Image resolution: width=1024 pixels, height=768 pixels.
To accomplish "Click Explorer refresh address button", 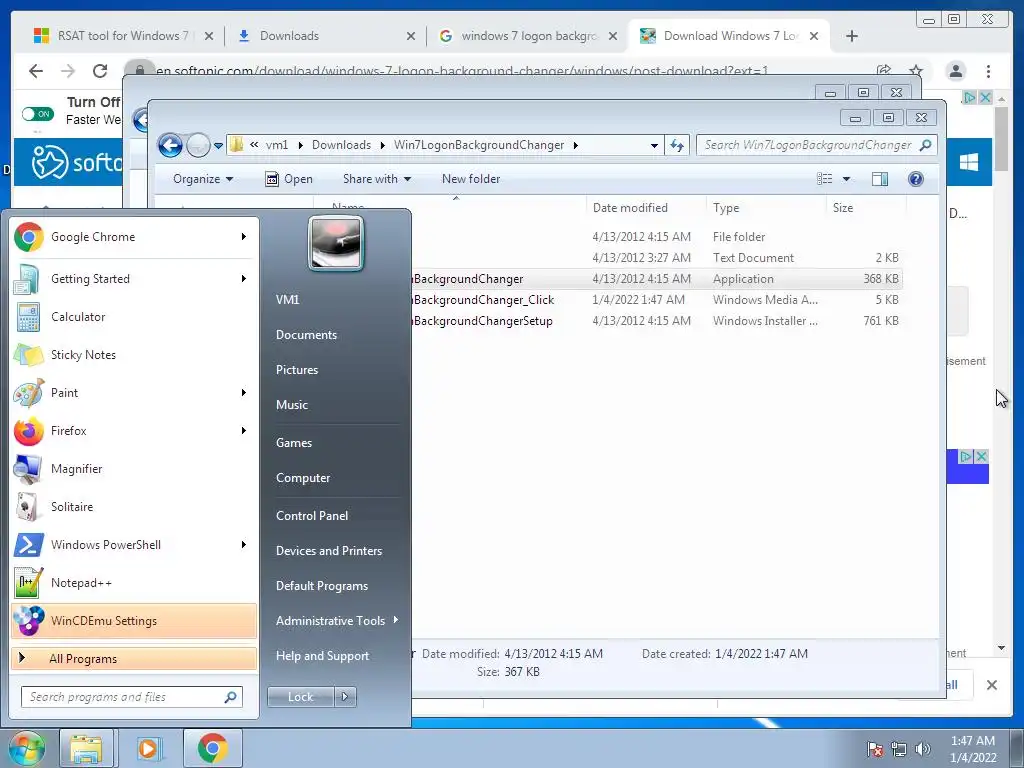I will coord(677,145).
